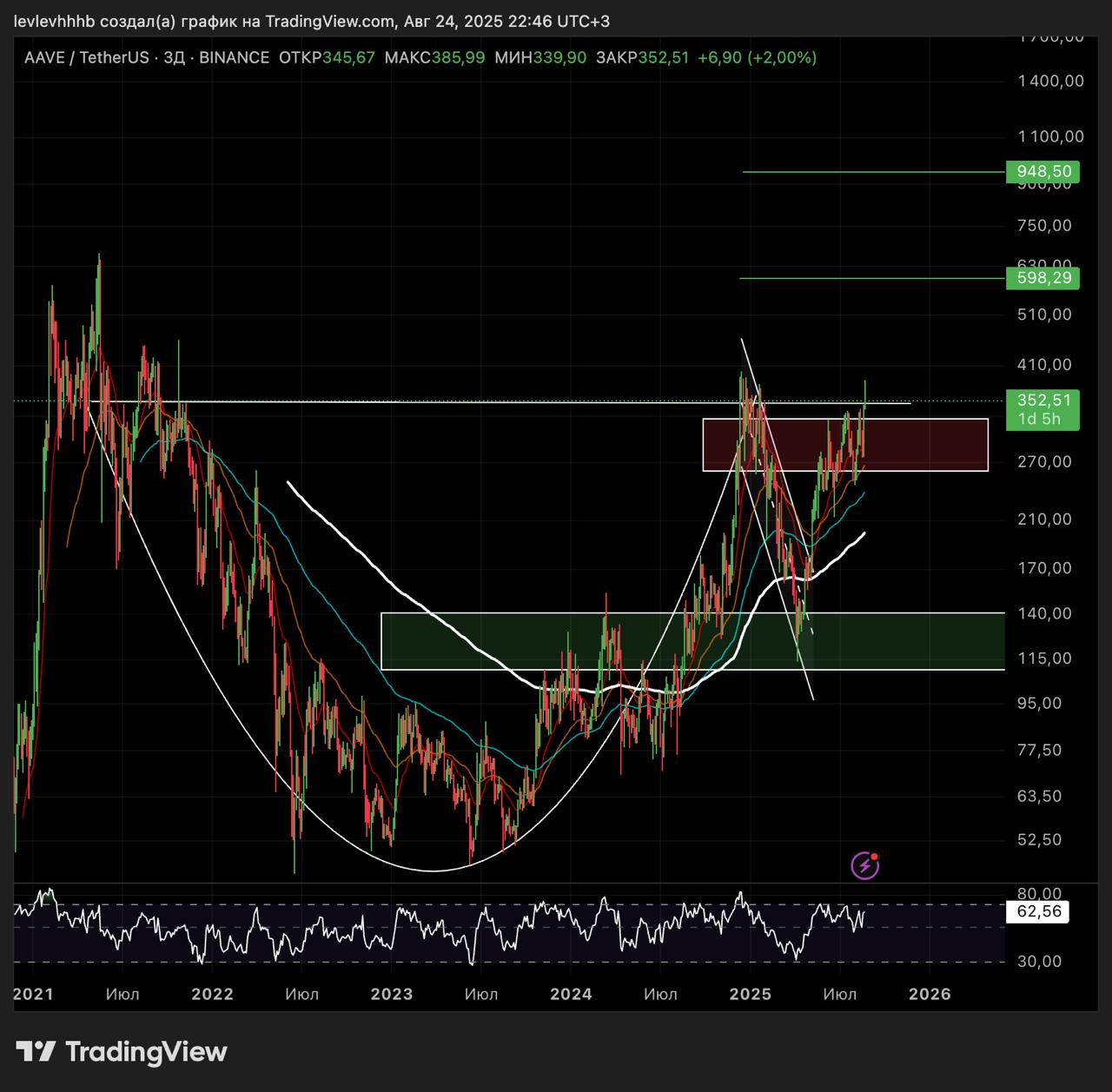Screen dimensions: 1112x1092
Task: Click 52,50 on the price scale
Action: [x=1040, y=839]
